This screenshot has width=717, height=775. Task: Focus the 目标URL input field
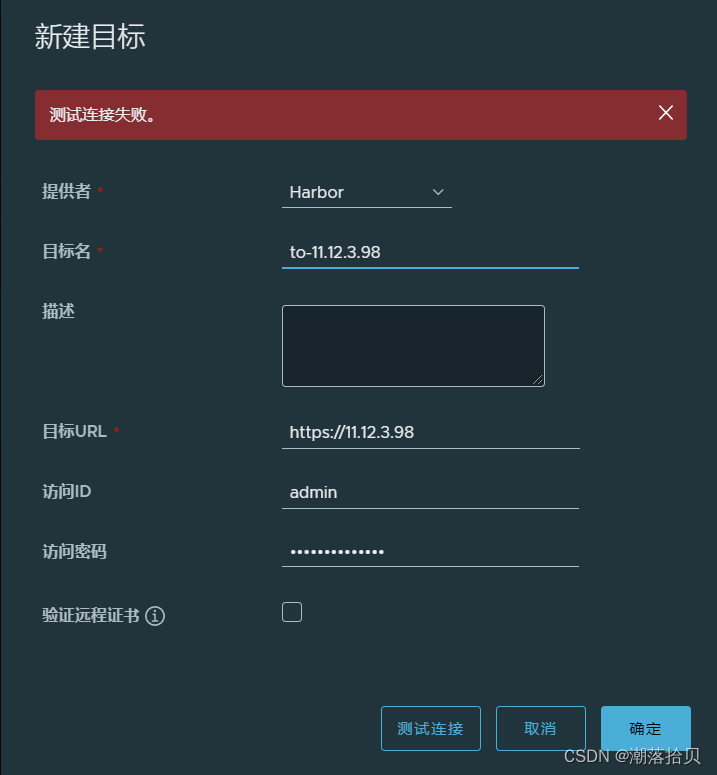(x=430, y=432)
